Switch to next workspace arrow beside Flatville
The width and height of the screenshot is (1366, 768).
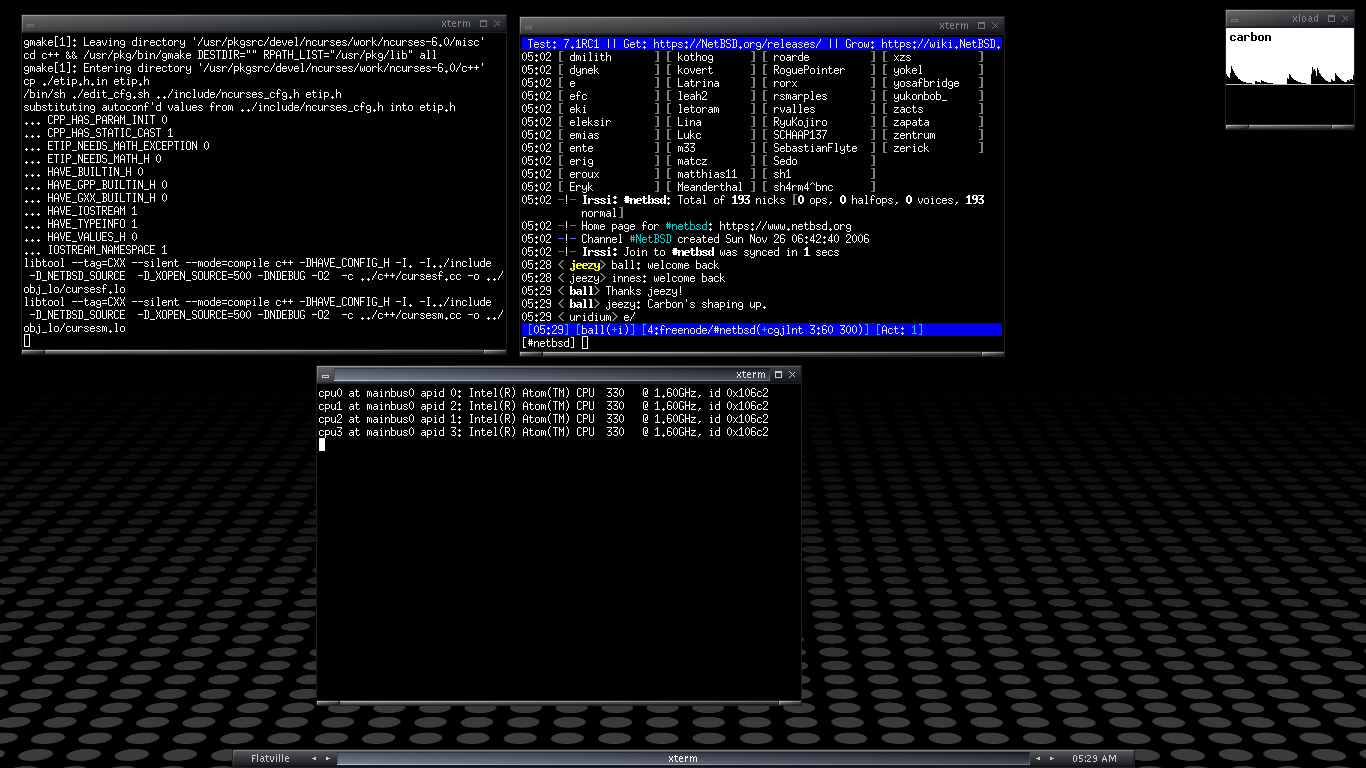point(327,758)
